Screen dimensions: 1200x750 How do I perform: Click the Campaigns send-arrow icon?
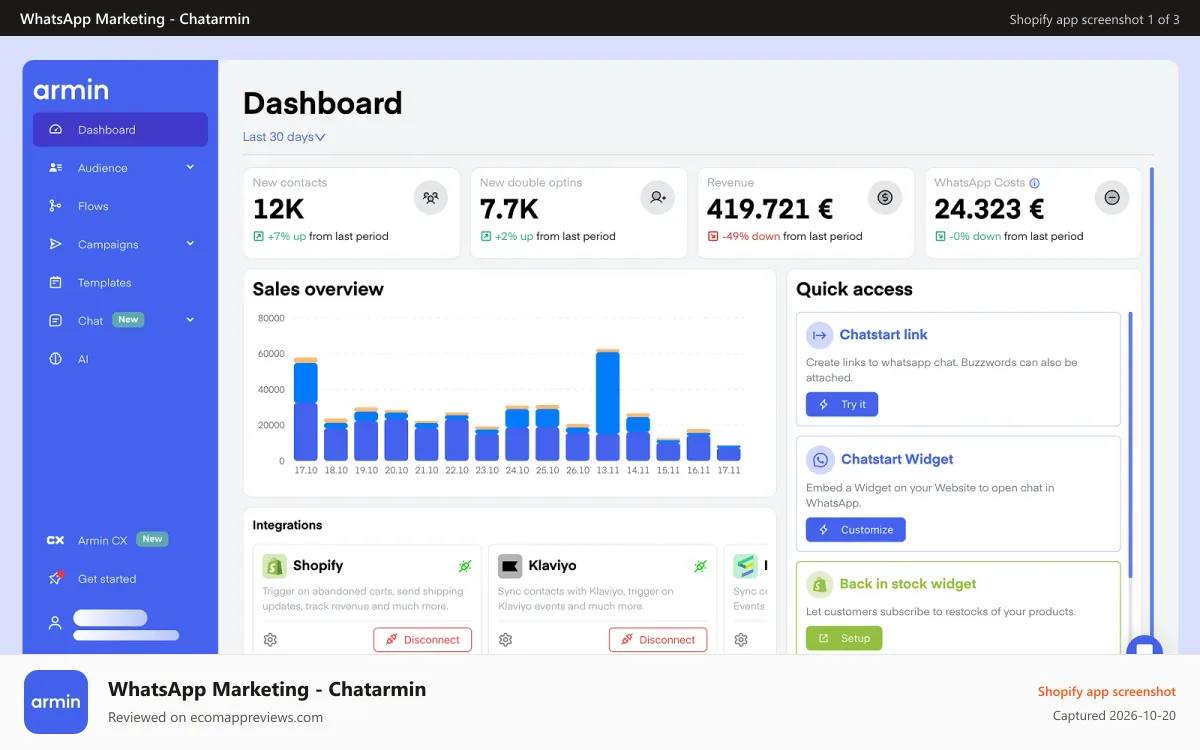(56, 244)
